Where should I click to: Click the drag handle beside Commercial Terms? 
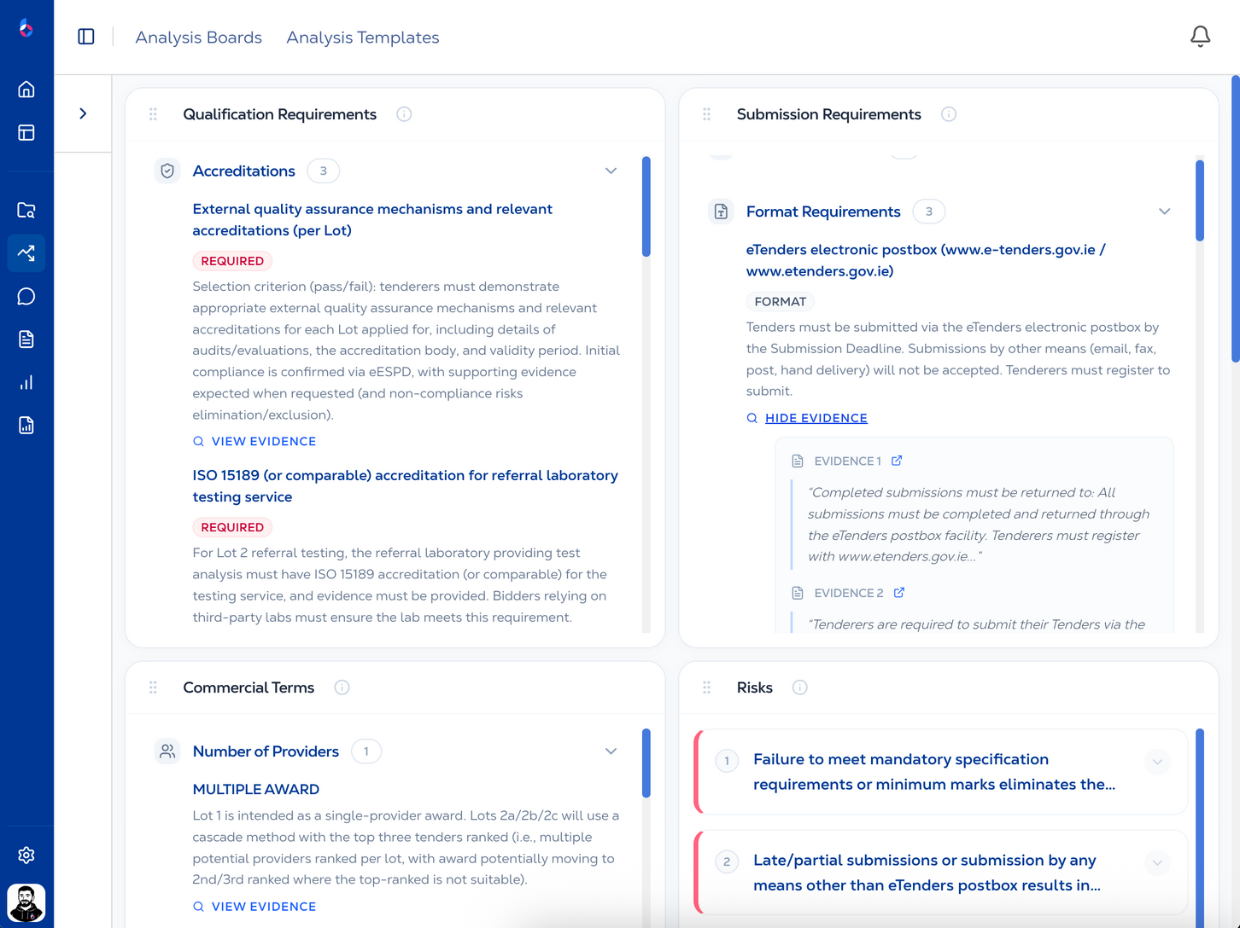[153, 688]
